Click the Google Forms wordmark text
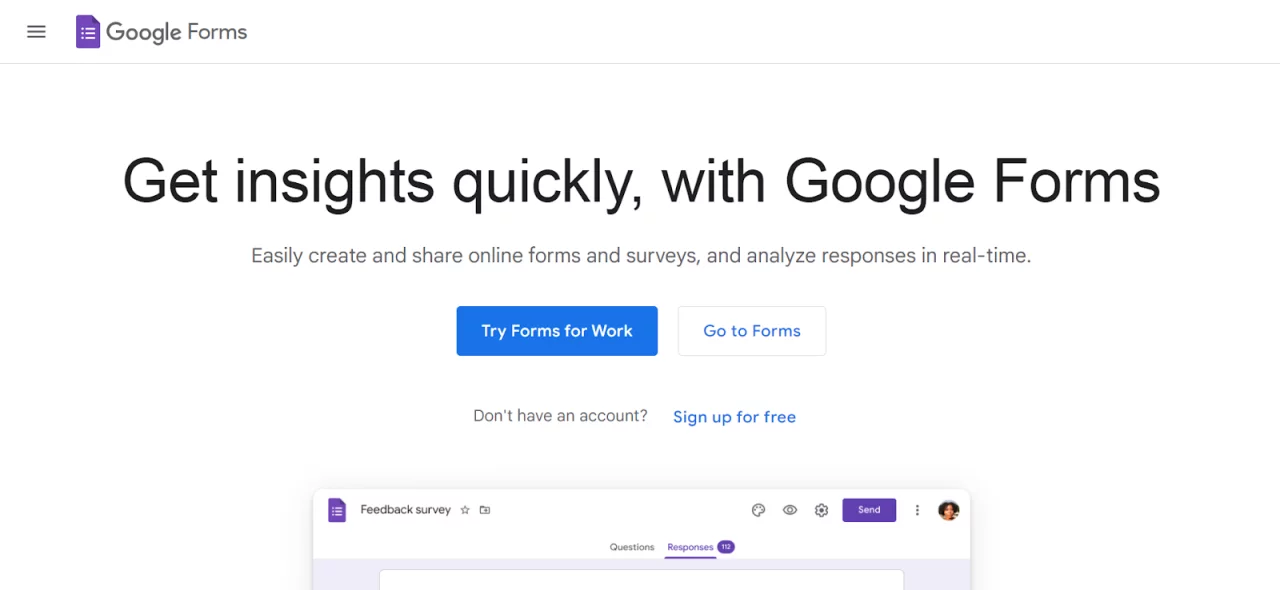This screenshot has width=1280, height=590. pyautogui.click(x=177, y=31)
